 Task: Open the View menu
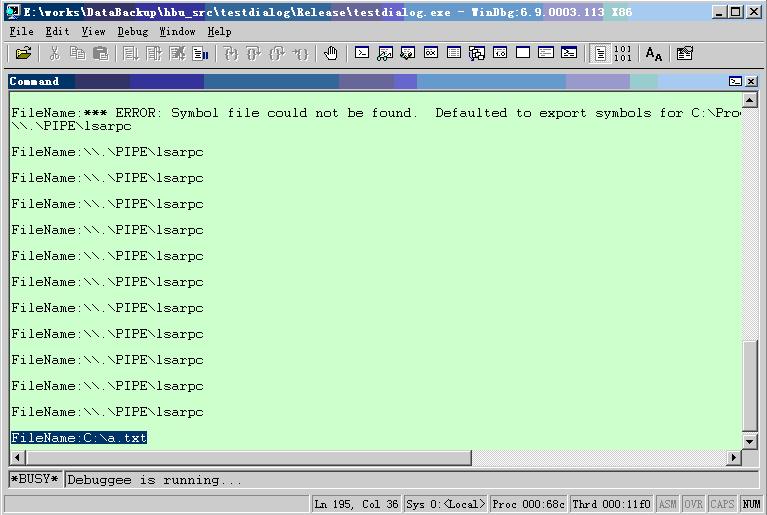93,31
